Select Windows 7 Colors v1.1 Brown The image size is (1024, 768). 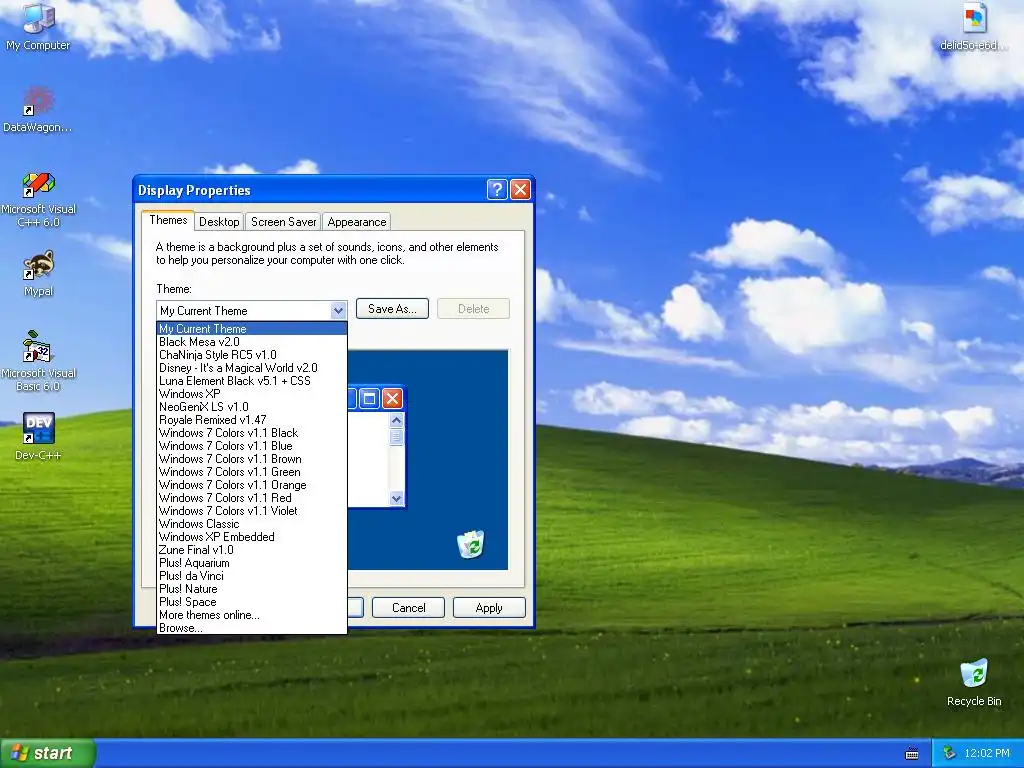pyautogui.click(x=252, y=459)
